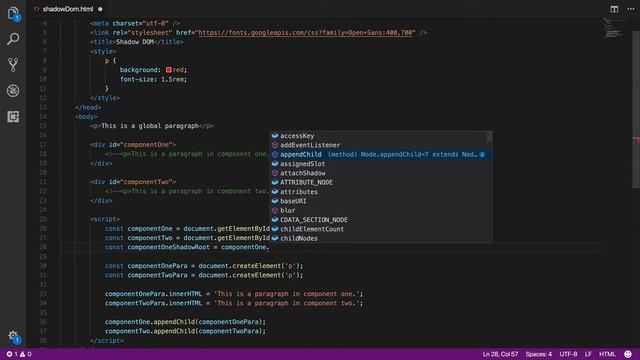Select childNodes suggestion

pos(380,238)
